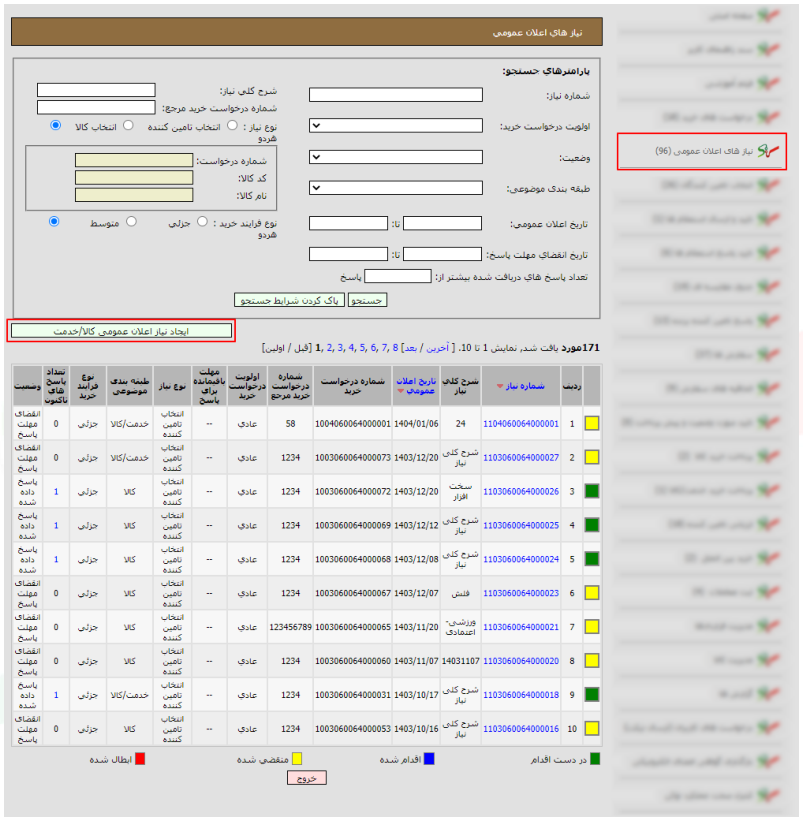Open نیاز های اعلان عمومی (96) sidebar icon
The width and height of the screenshot is (803, 821).
[x=768, y=151]
